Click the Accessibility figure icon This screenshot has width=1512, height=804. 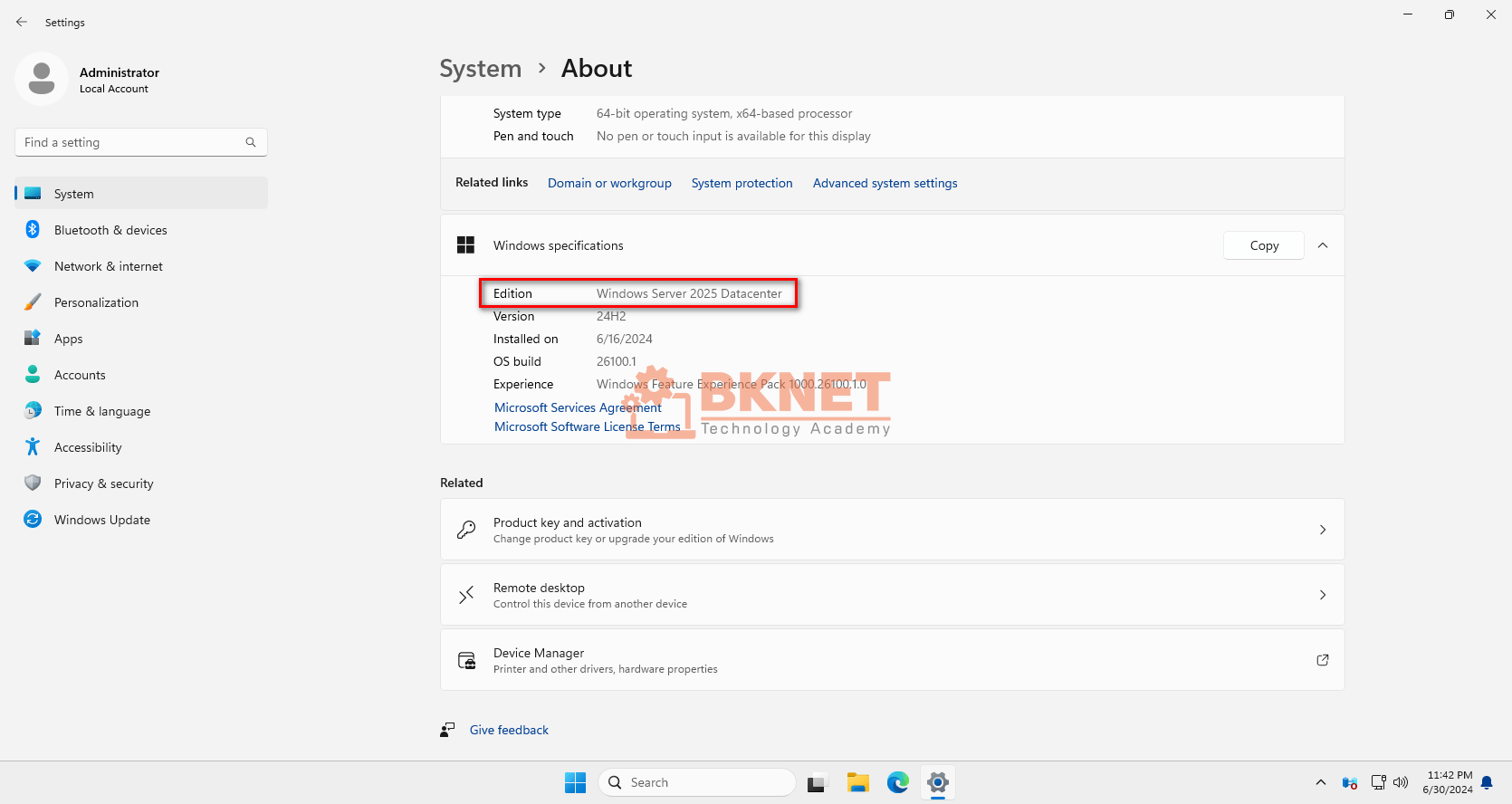[x=33, y=446]
